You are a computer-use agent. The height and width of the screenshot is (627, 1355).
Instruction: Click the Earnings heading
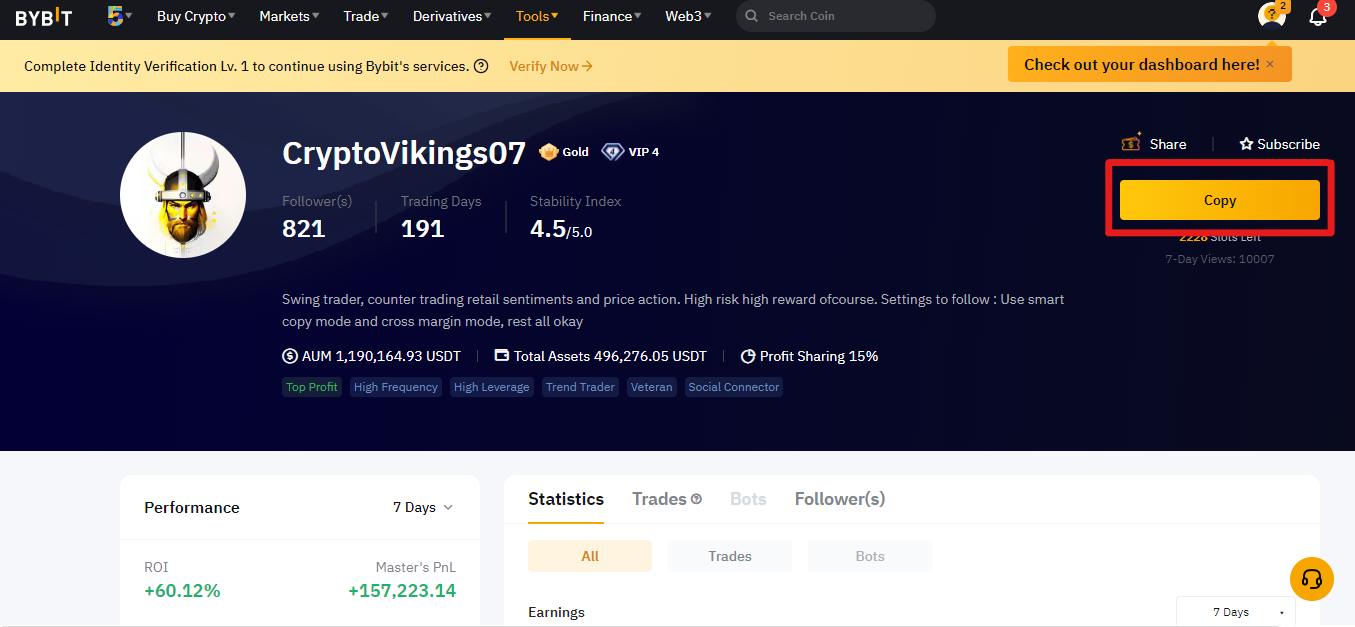pyautogui.click(x=556, y=612)
